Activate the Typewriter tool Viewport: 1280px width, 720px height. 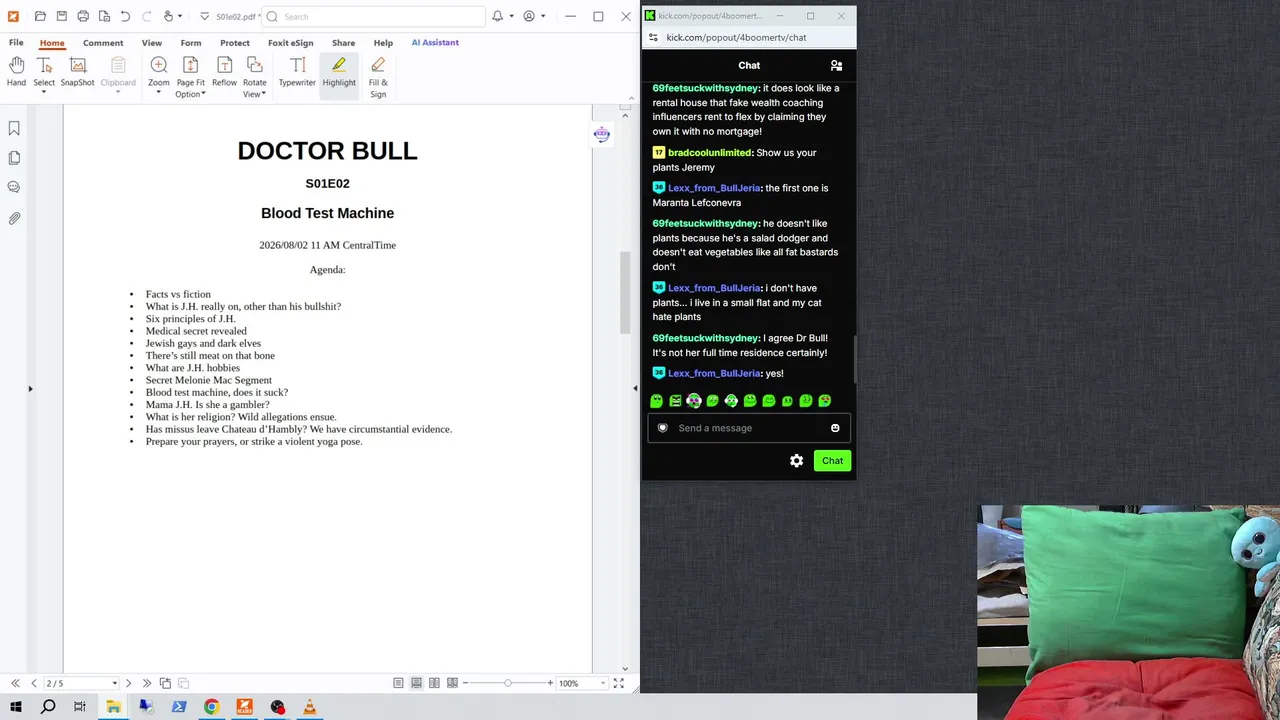[x=297, y=72]
